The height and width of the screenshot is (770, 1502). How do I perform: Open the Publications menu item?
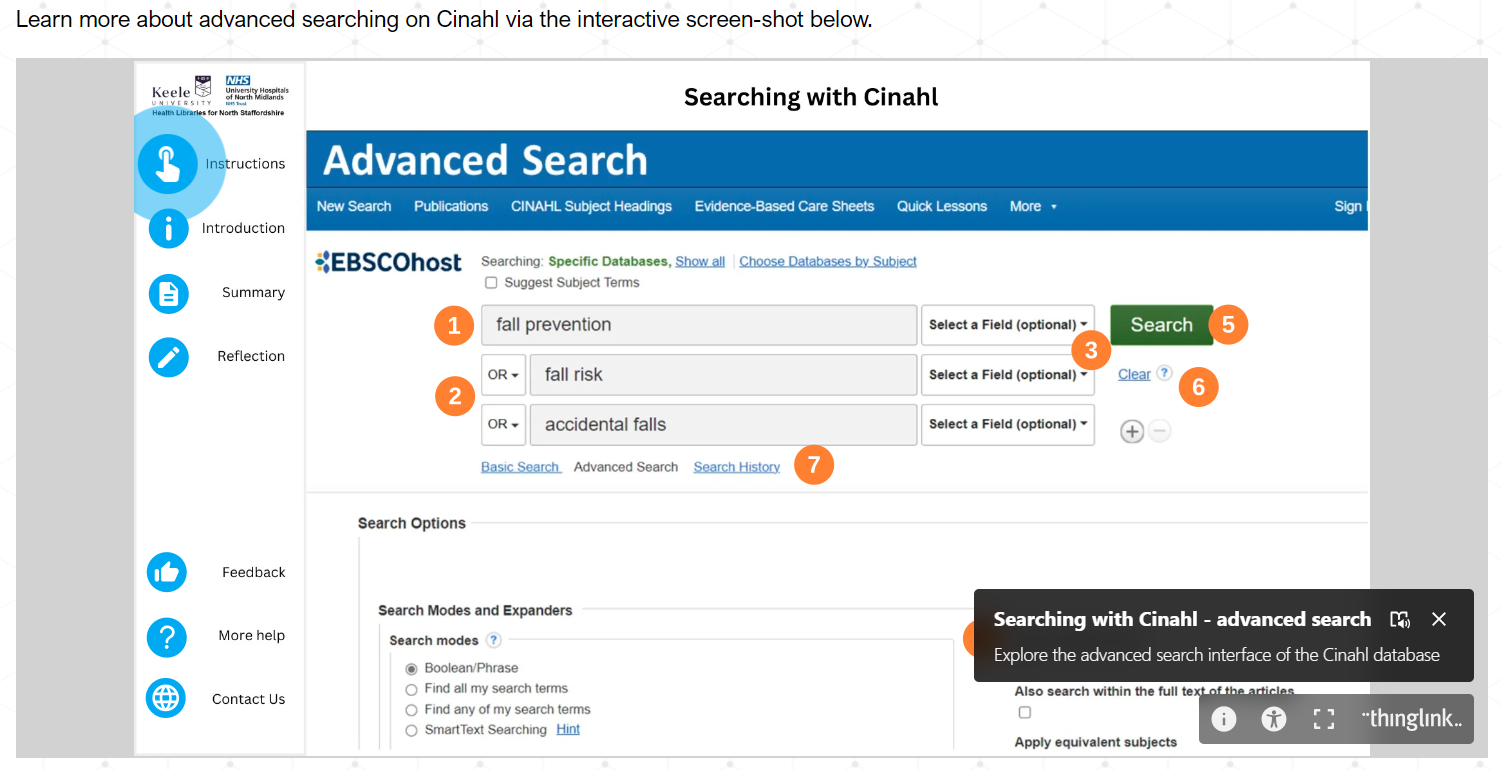pyautogui.click(x=451, y=206)
